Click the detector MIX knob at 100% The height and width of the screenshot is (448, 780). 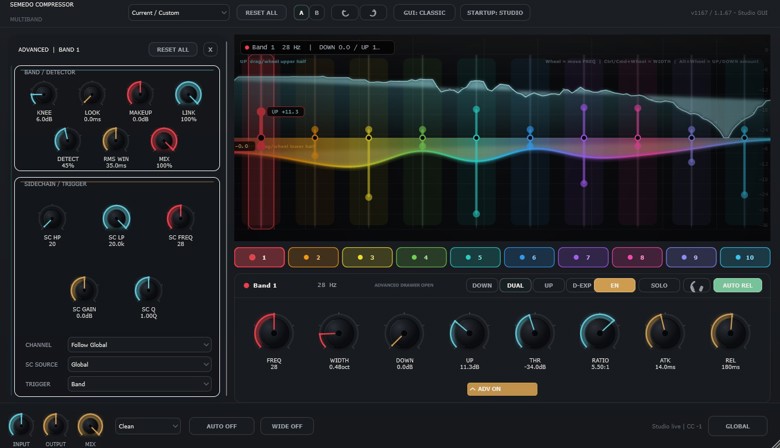(x=164, y=141)
